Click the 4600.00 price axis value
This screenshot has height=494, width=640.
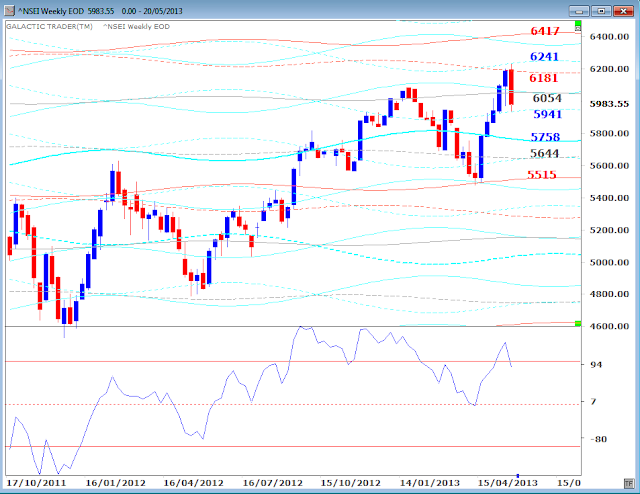(x=609, y=326)
